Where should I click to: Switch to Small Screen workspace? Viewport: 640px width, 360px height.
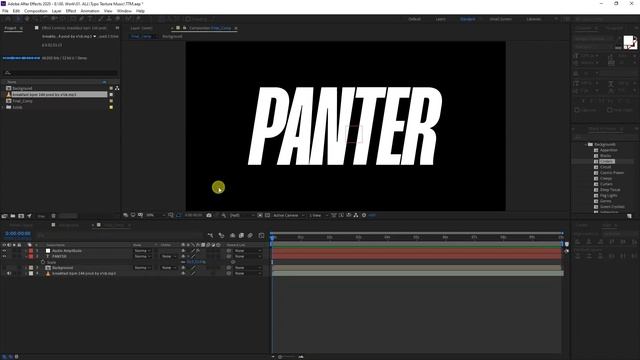click(x=500, y=19)
